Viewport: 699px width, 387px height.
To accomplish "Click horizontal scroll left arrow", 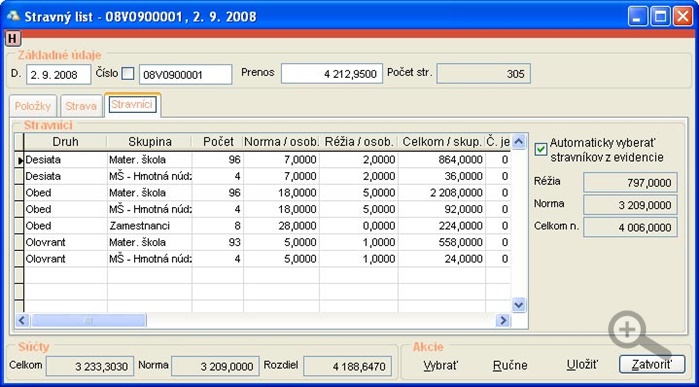I will 23,320.
